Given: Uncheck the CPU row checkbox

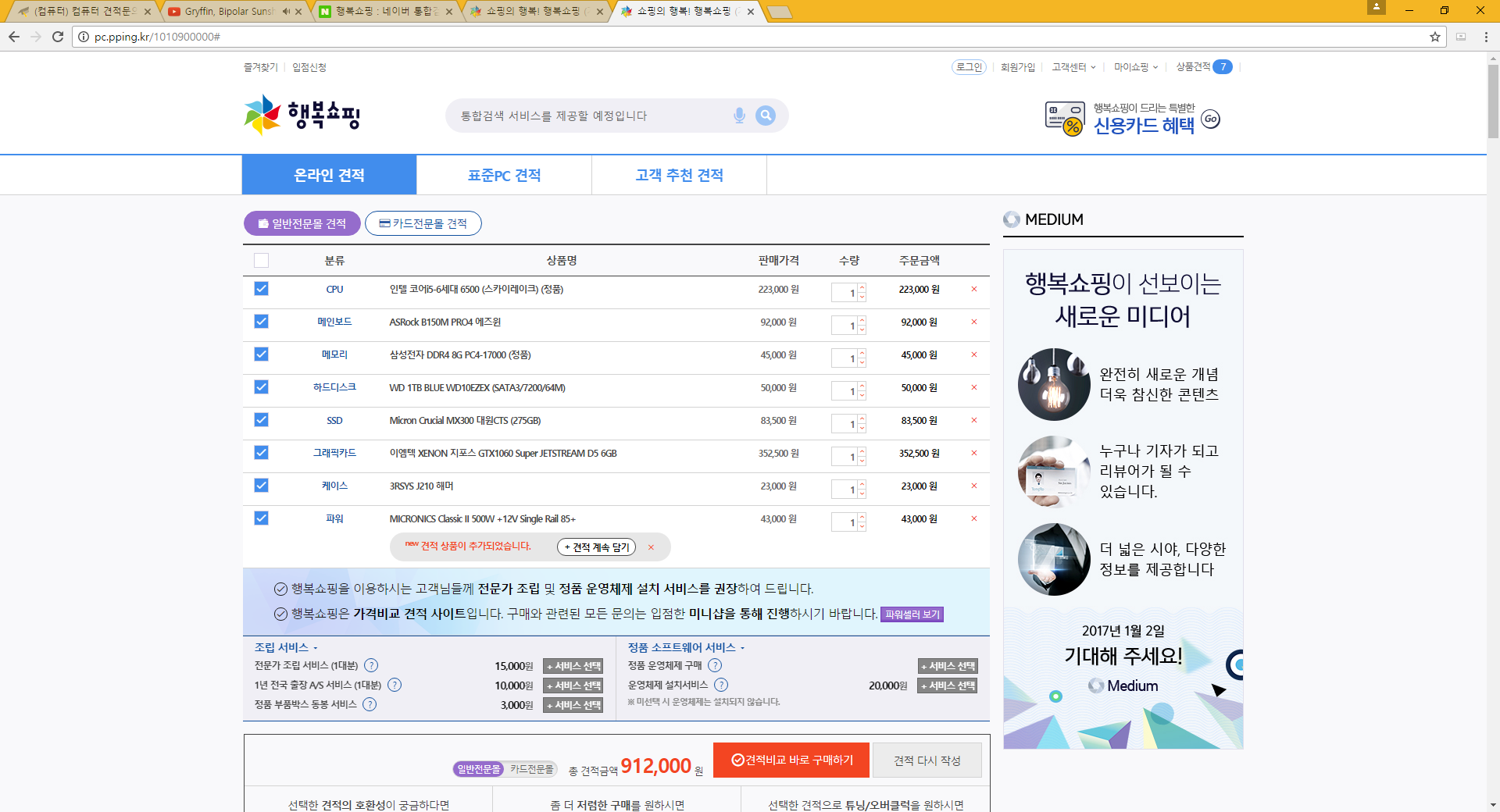Looking at the screenshot, I should click(x=261, y=289).
